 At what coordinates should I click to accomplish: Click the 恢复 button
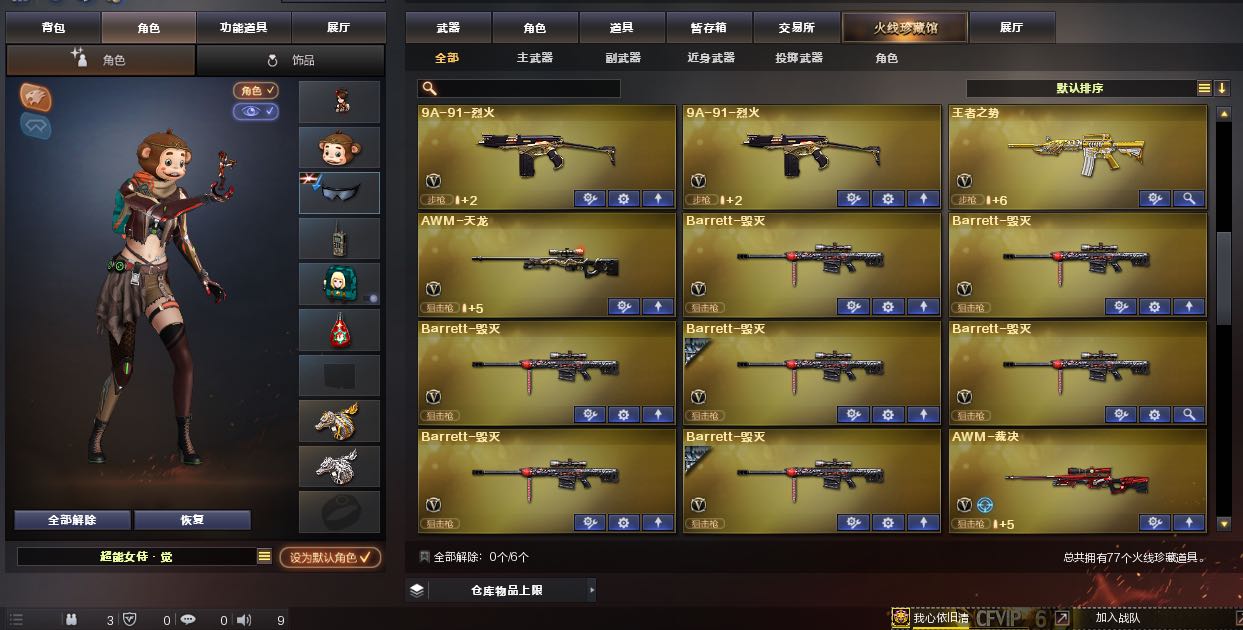point(192,520)
